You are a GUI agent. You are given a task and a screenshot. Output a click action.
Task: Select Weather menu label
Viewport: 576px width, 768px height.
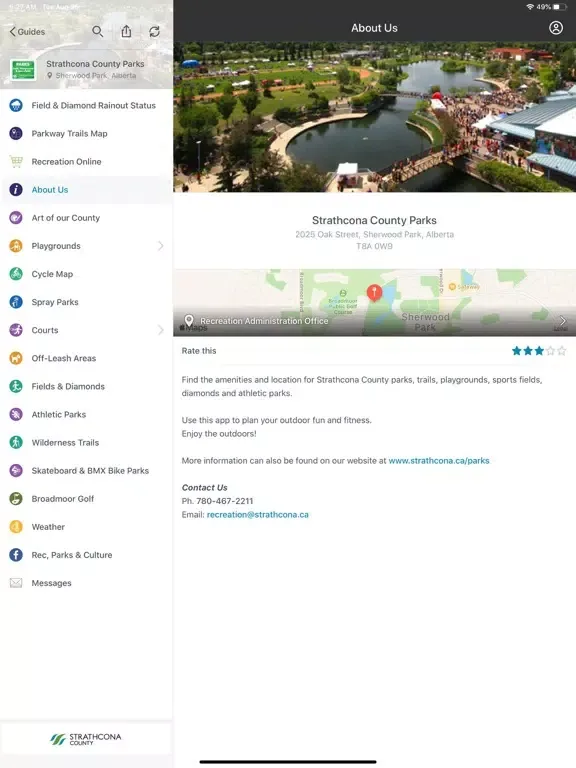click(x=48, y=527)
